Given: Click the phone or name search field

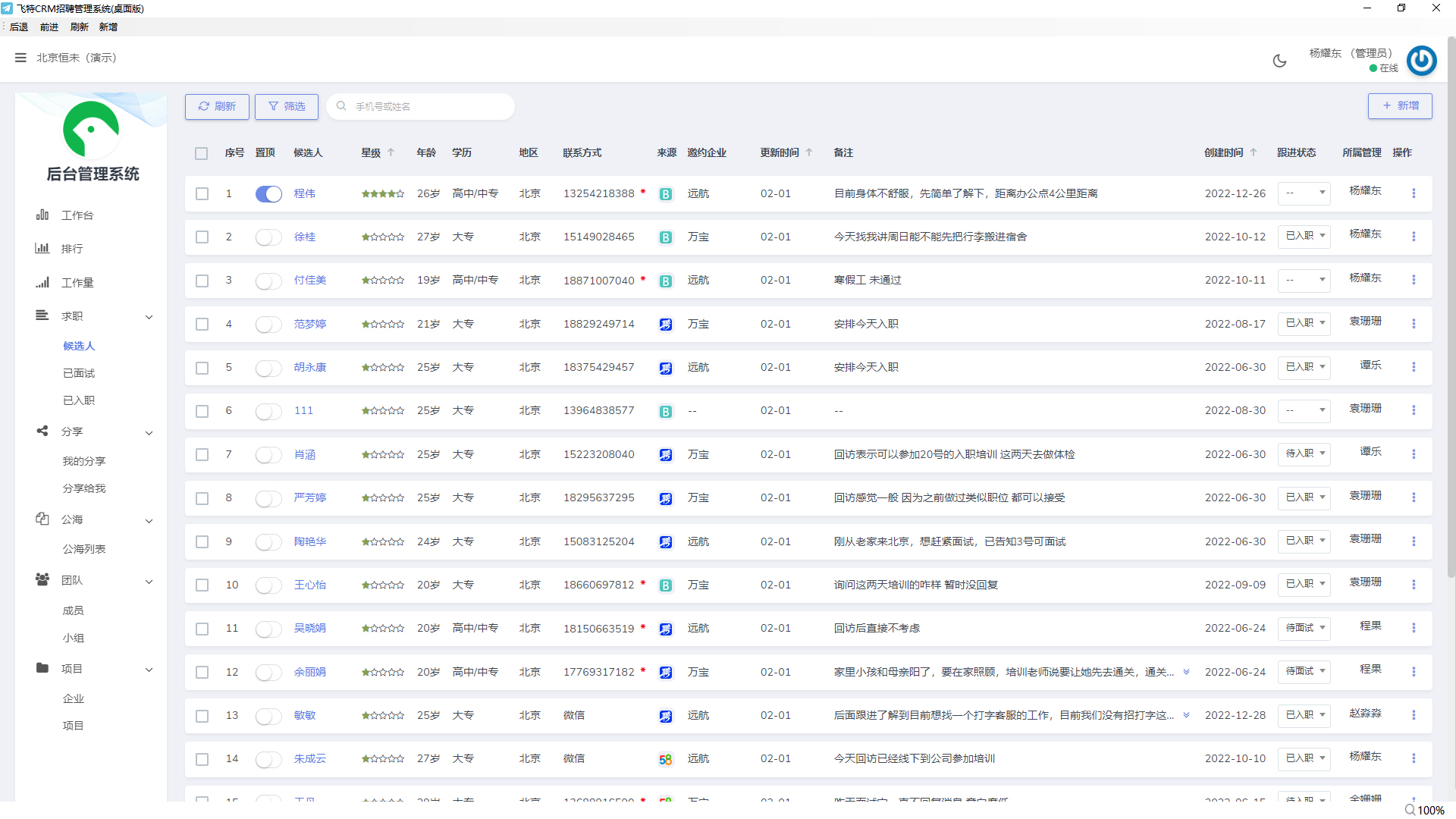Looking at the screenshot, I should (x=425, y=106).
